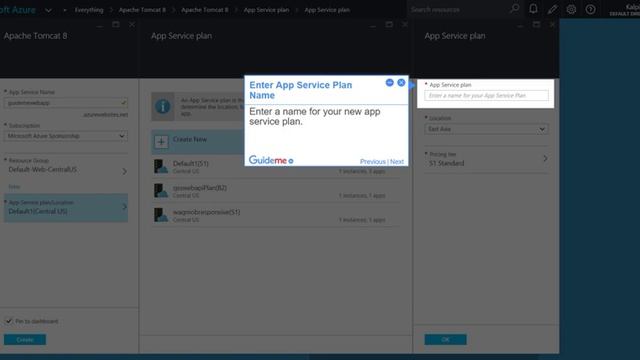The image size is (640, 360).
Task: Go to Everything breadcrumb
Action: (89, 10)
